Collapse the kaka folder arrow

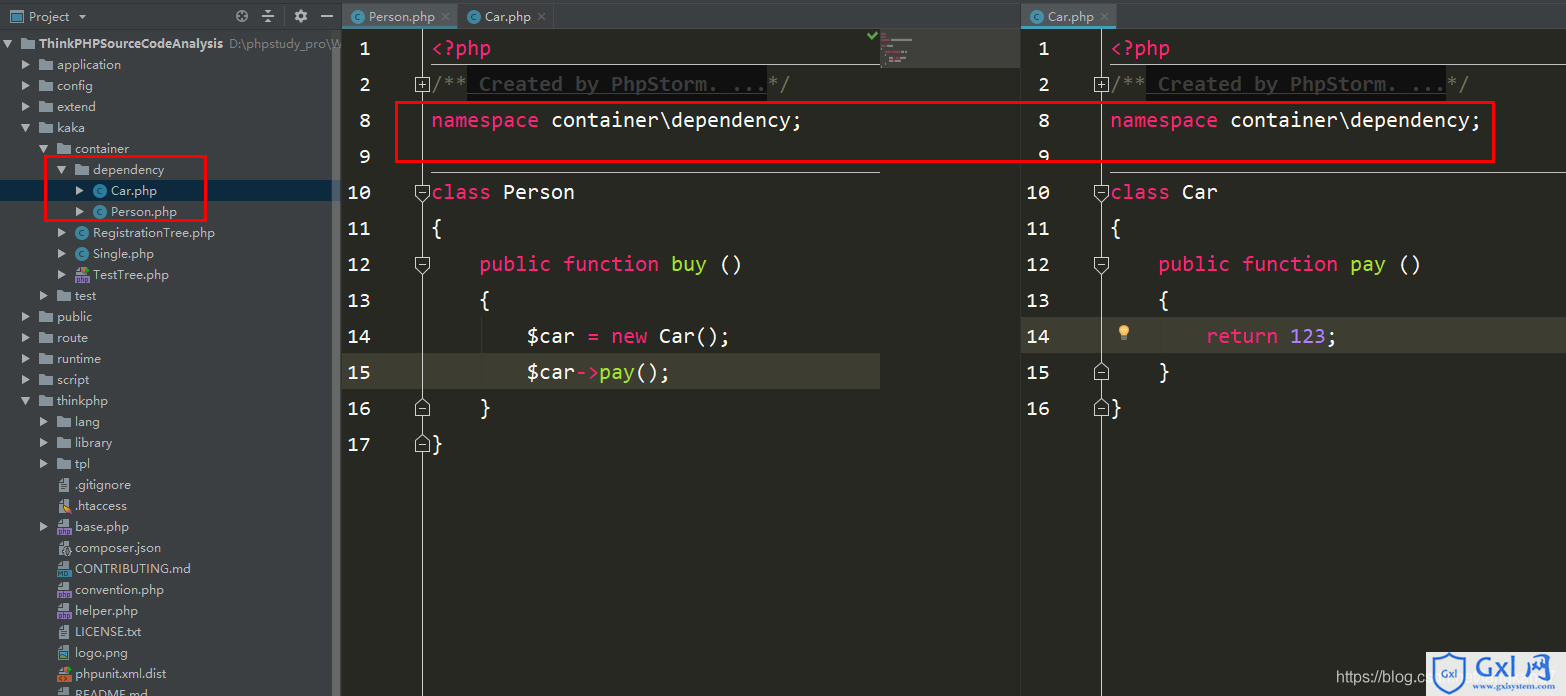click(27, 128)
